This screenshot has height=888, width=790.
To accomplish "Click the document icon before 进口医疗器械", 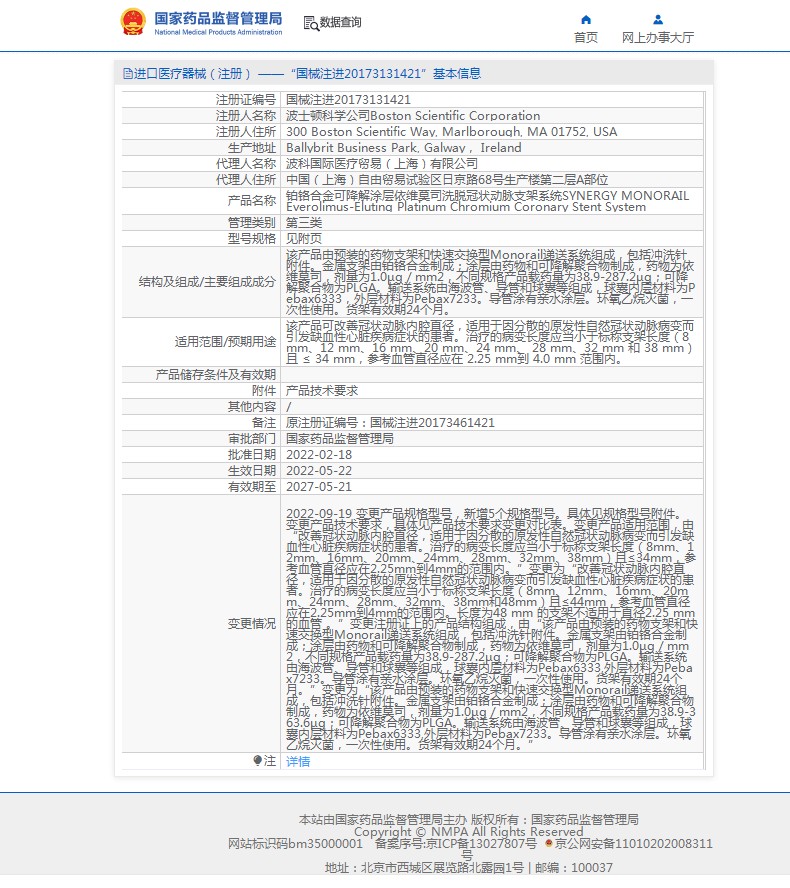I will [127, 74].
